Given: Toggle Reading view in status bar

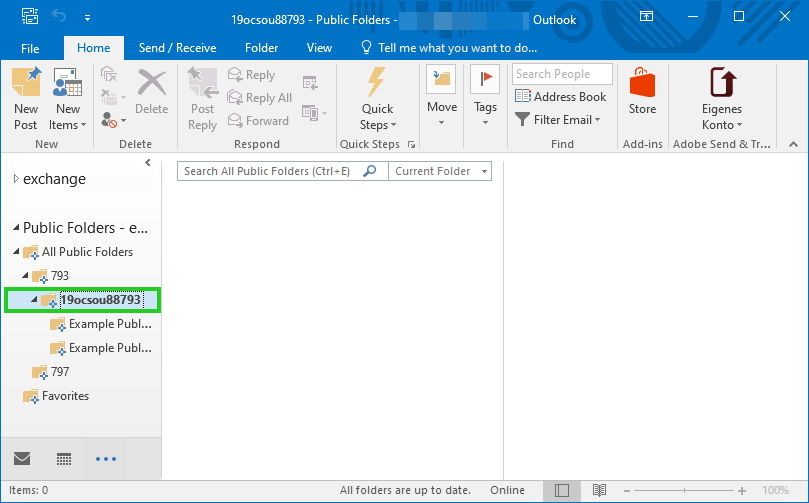Looking at the screenshot, I should (599, 491).
